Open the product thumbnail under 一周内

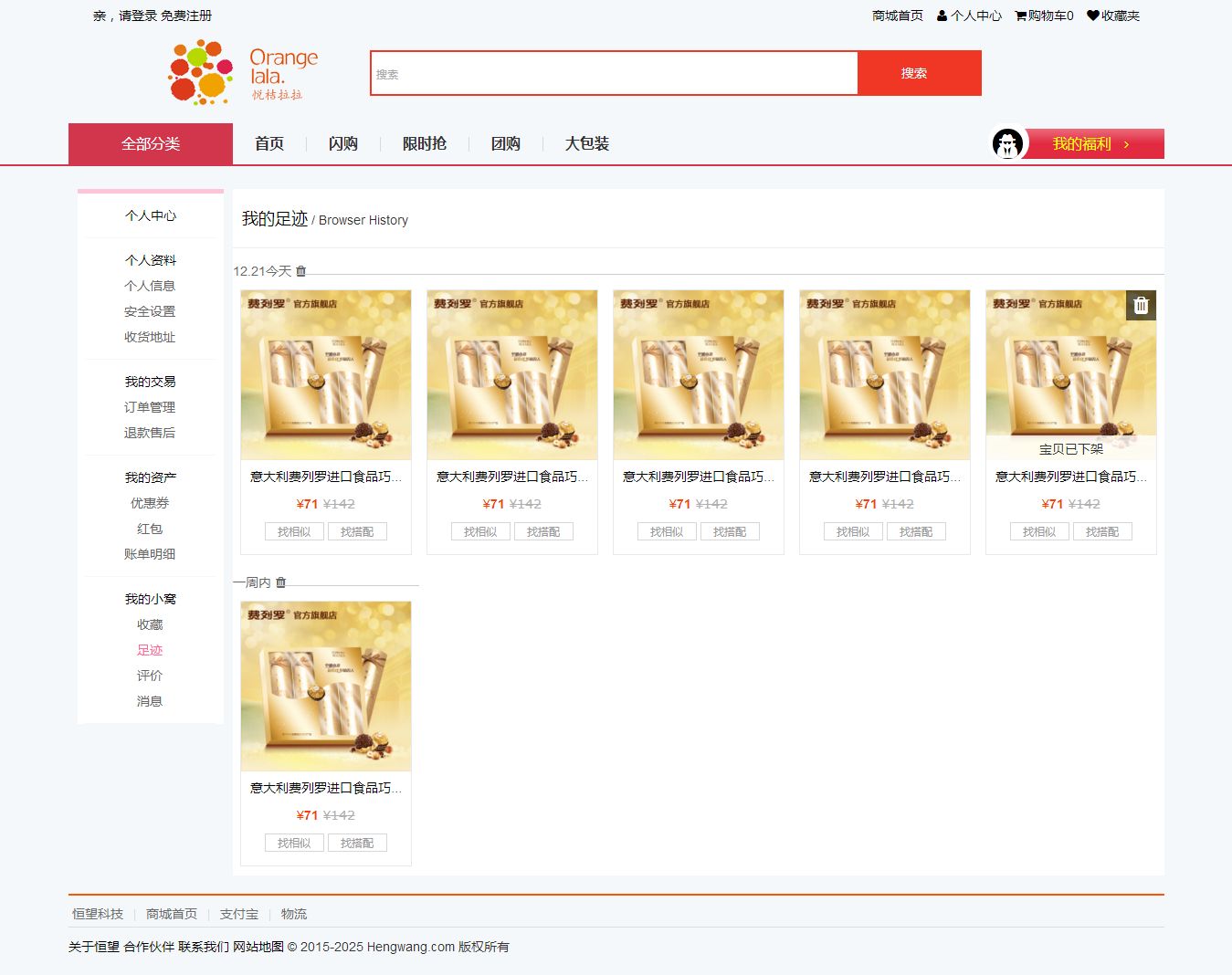pyautogui.click(x=326, y=687)
